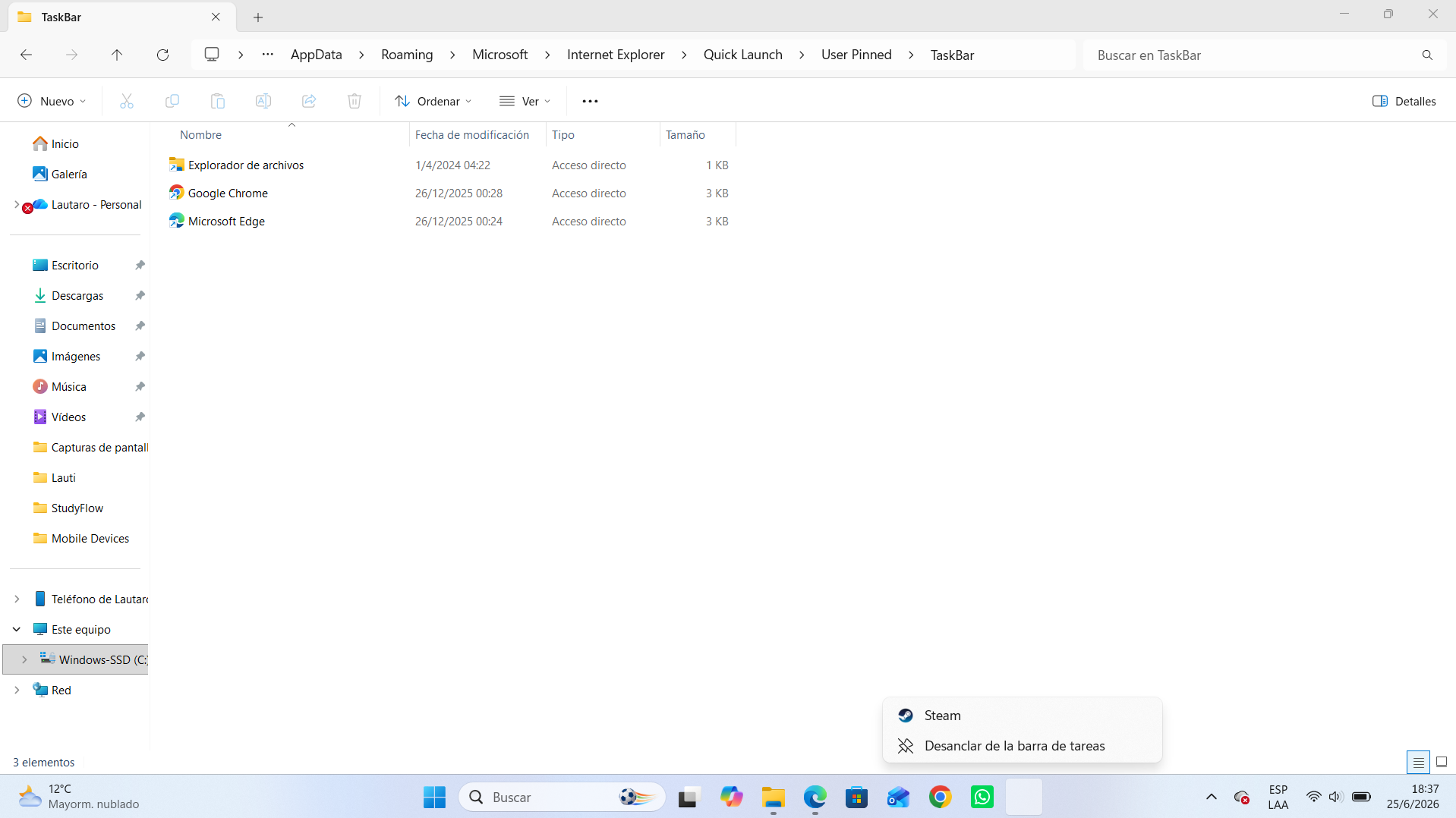Screen dimensions: 1456x818
Task: Add a new tab with plus button
Action: 258,17
